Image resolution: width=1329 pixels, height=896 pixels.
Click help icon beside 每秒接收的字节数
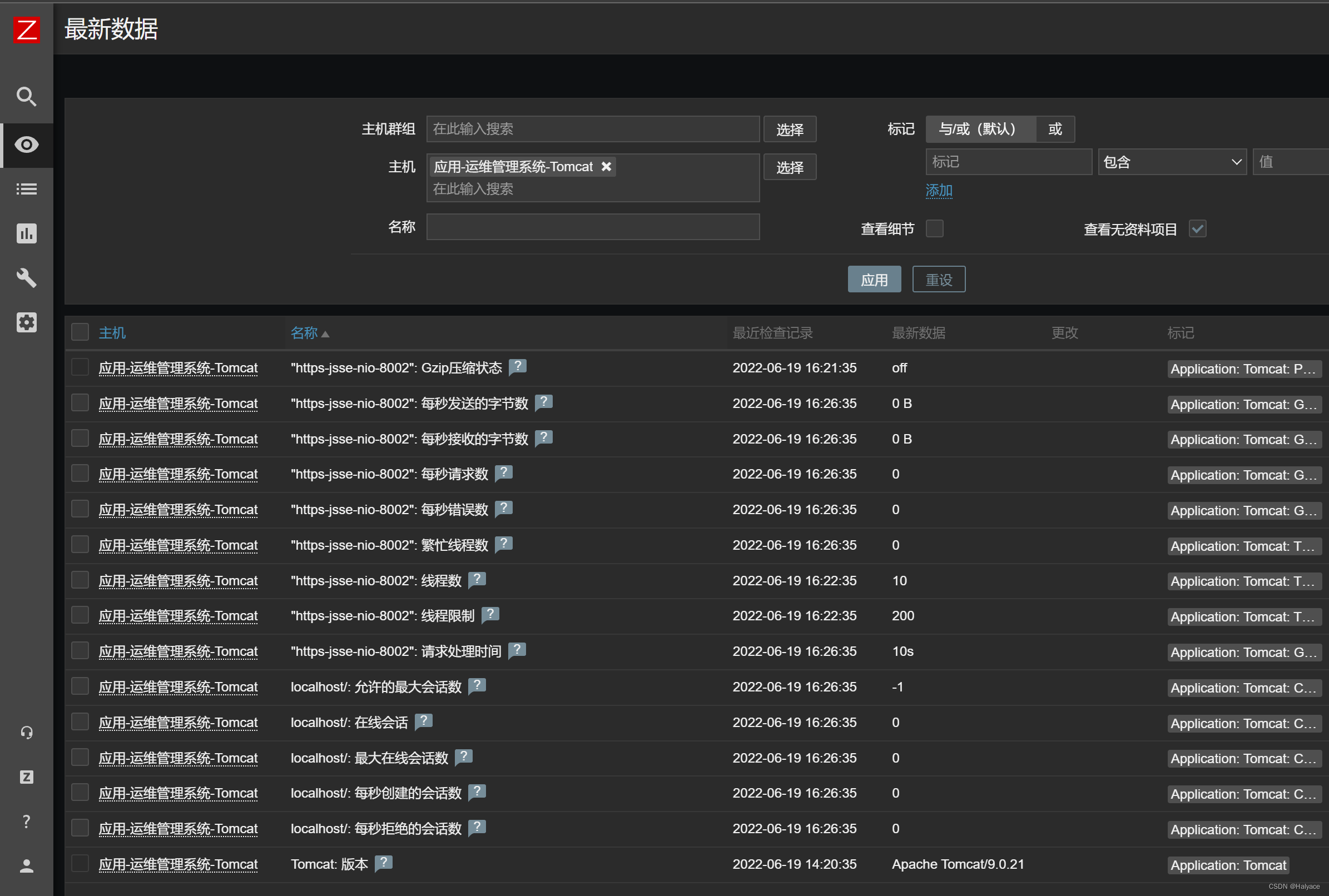544,437
